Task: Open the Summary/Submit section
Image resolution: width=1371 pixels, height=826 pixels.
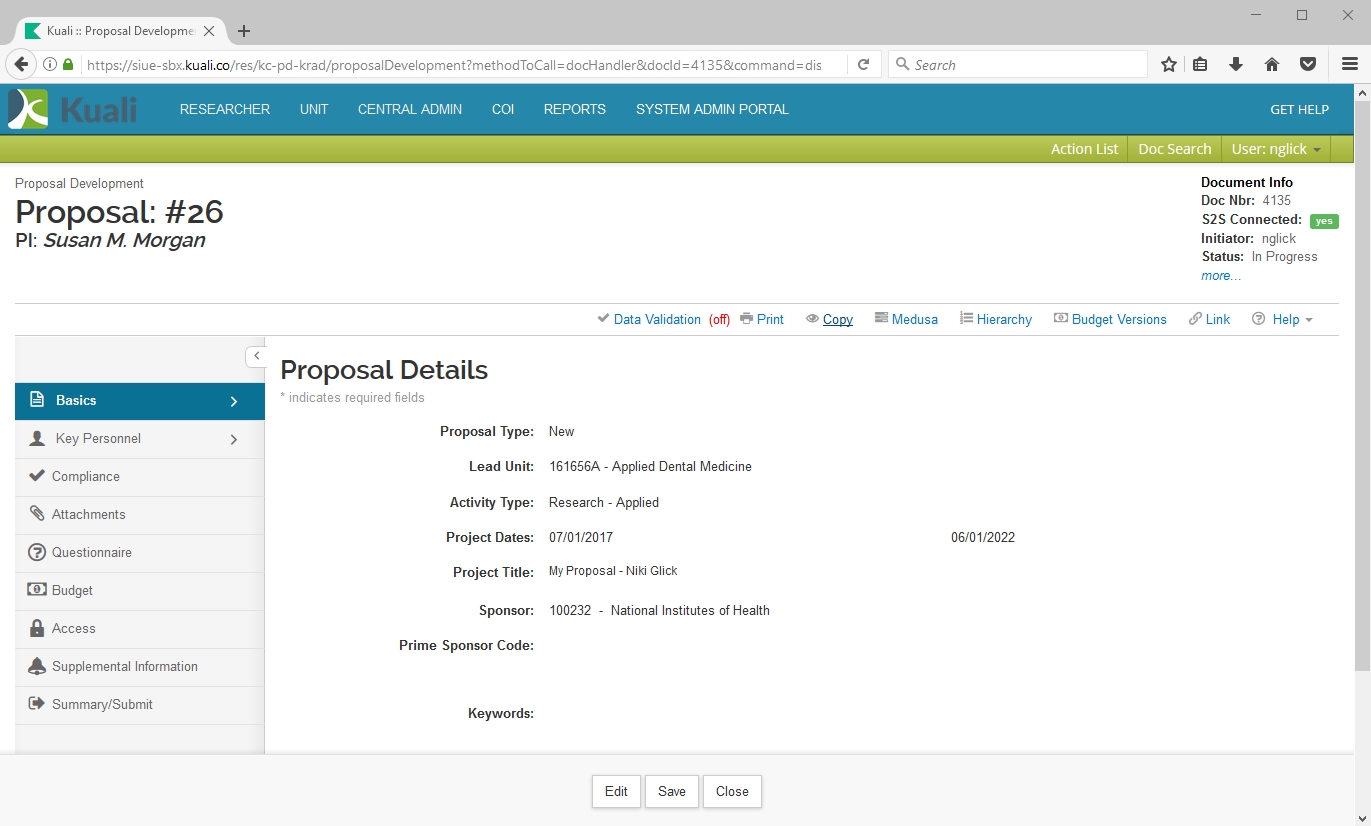Action: click(x=102, y=705)
